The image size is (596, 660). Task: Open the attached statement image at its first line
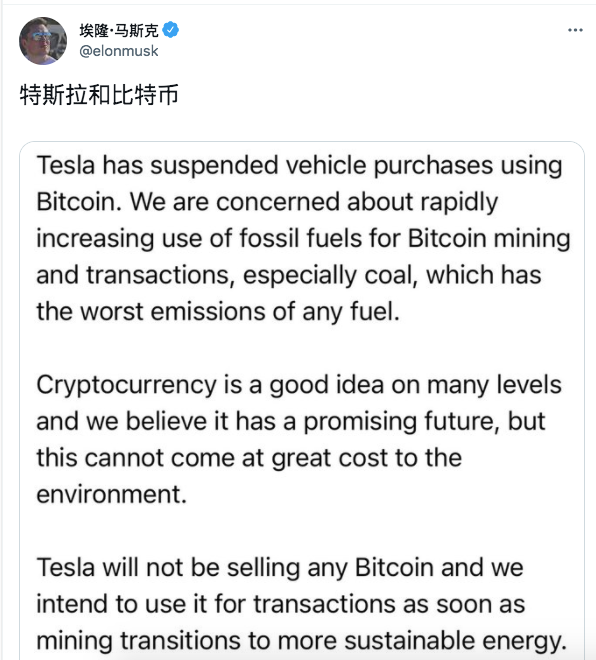click(x=299, y=165)
